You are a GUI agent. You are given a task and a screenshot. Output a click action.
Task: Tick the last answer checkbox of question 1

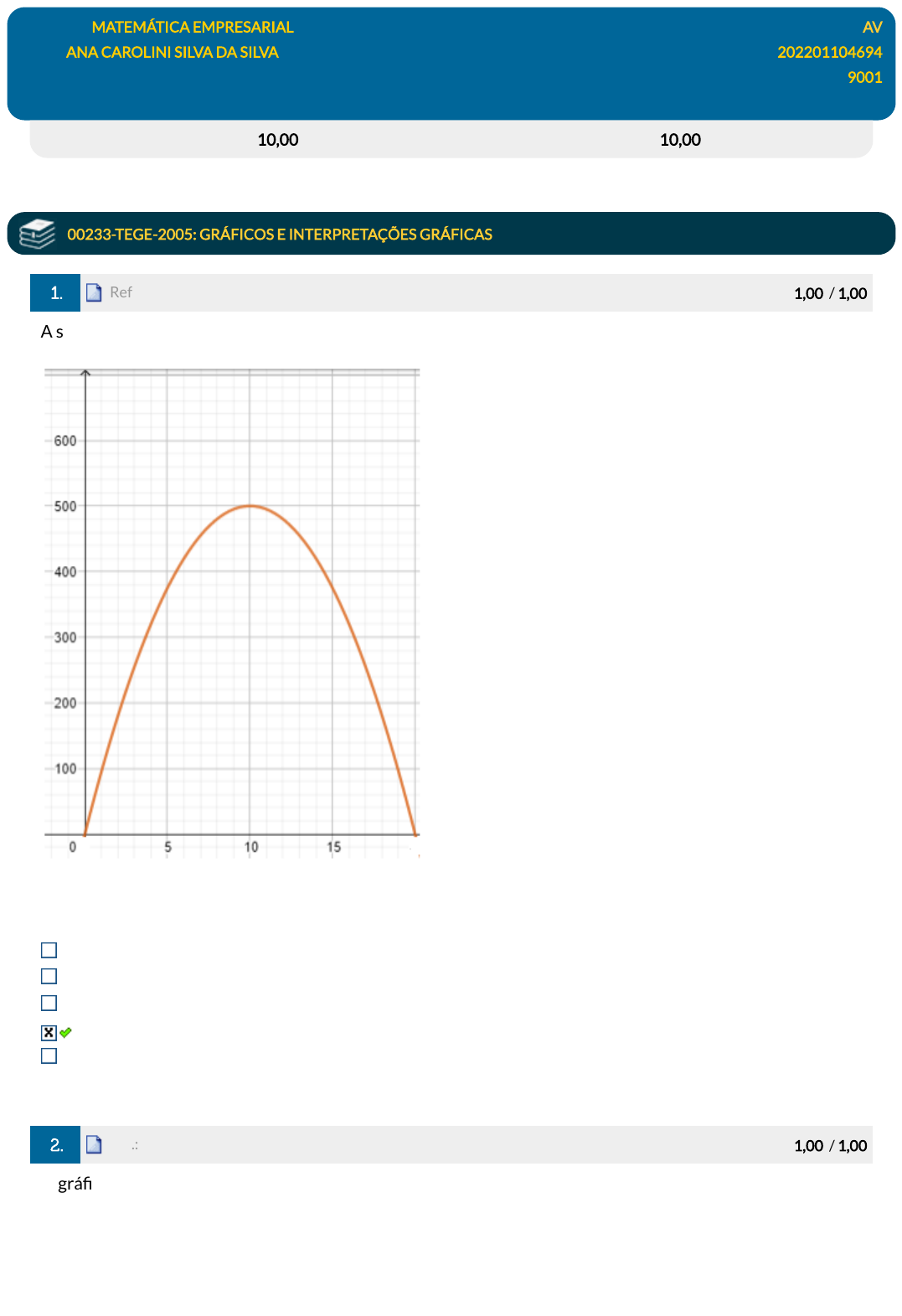click(x=49, y=1055)
